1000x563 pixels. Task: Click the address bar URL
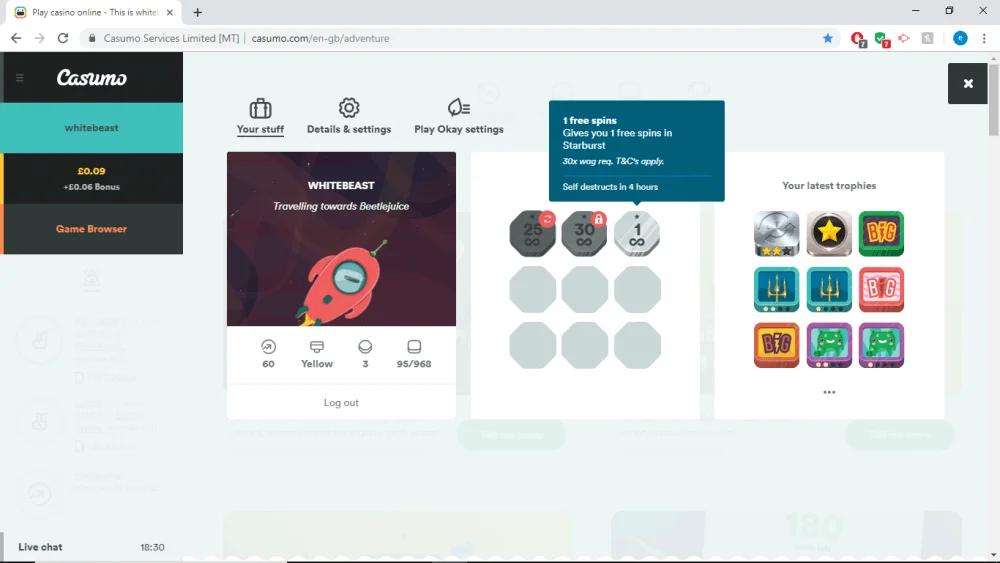[x=320, y=38]
